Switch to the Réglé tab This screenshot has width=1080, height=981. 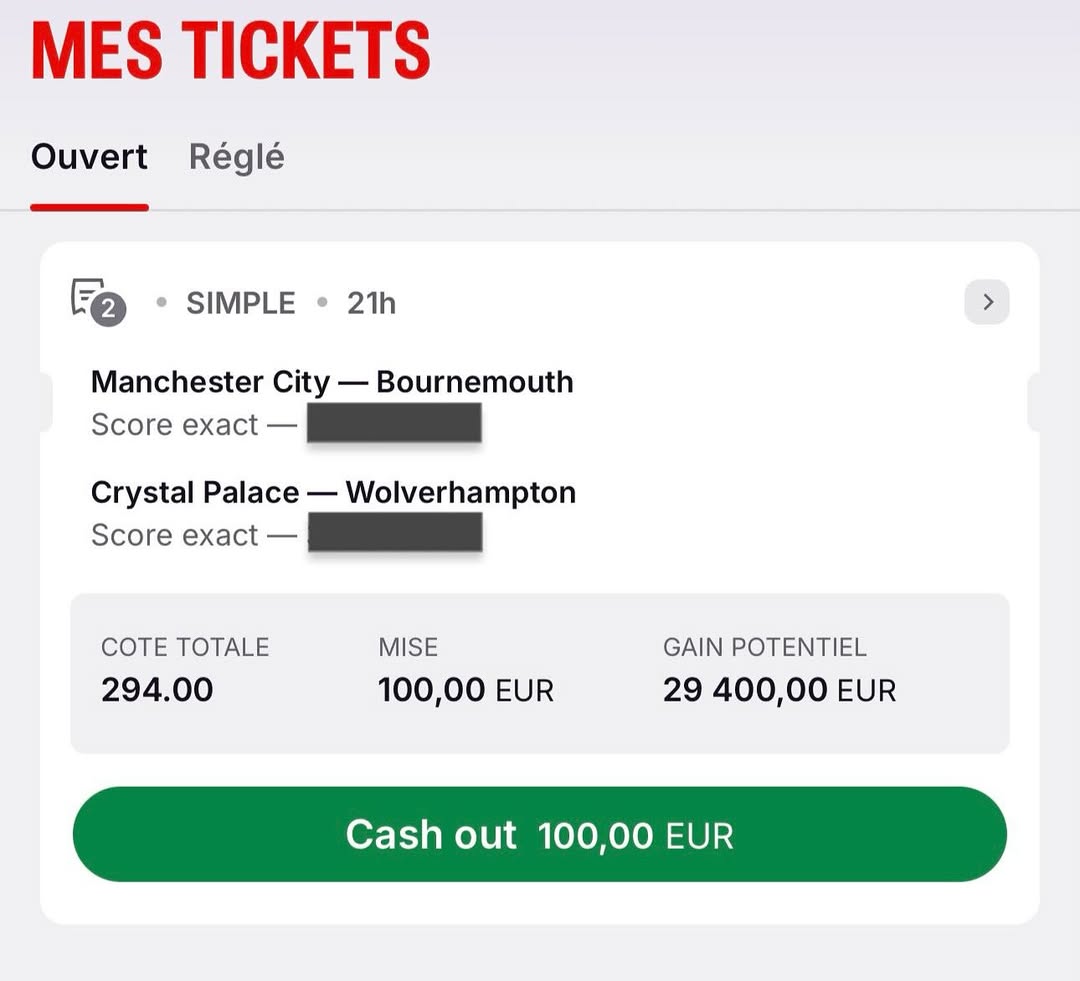click(236, 157)
